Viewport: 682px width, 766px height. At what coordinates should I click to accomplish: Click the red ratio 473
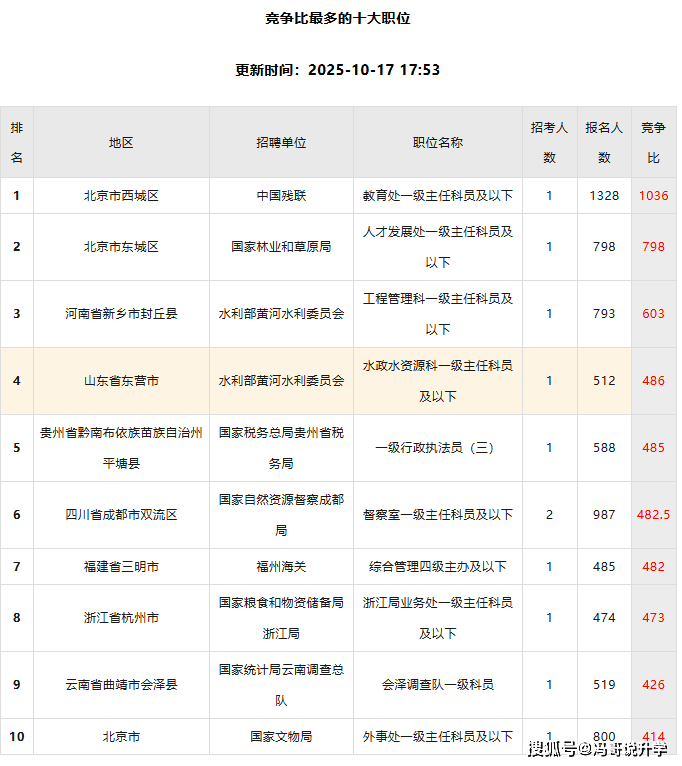654,617
